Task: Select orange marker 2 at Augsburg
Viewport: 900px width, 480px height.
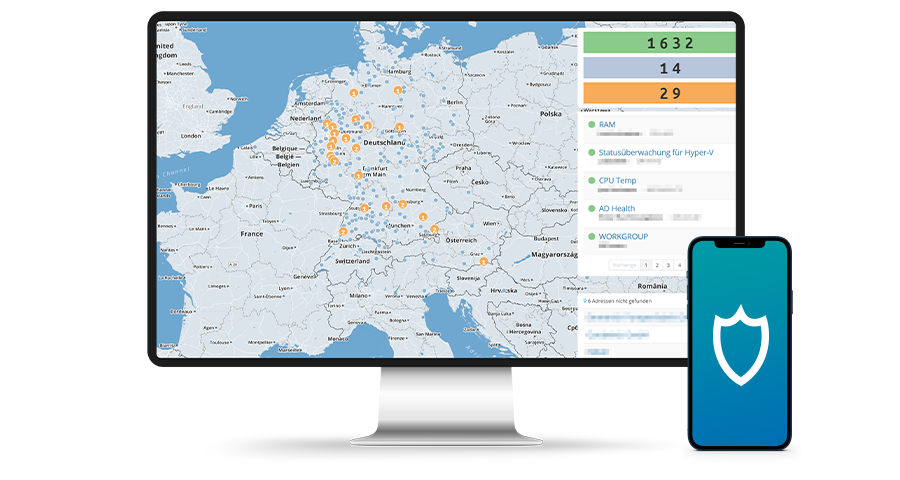Action: (402, 204)
